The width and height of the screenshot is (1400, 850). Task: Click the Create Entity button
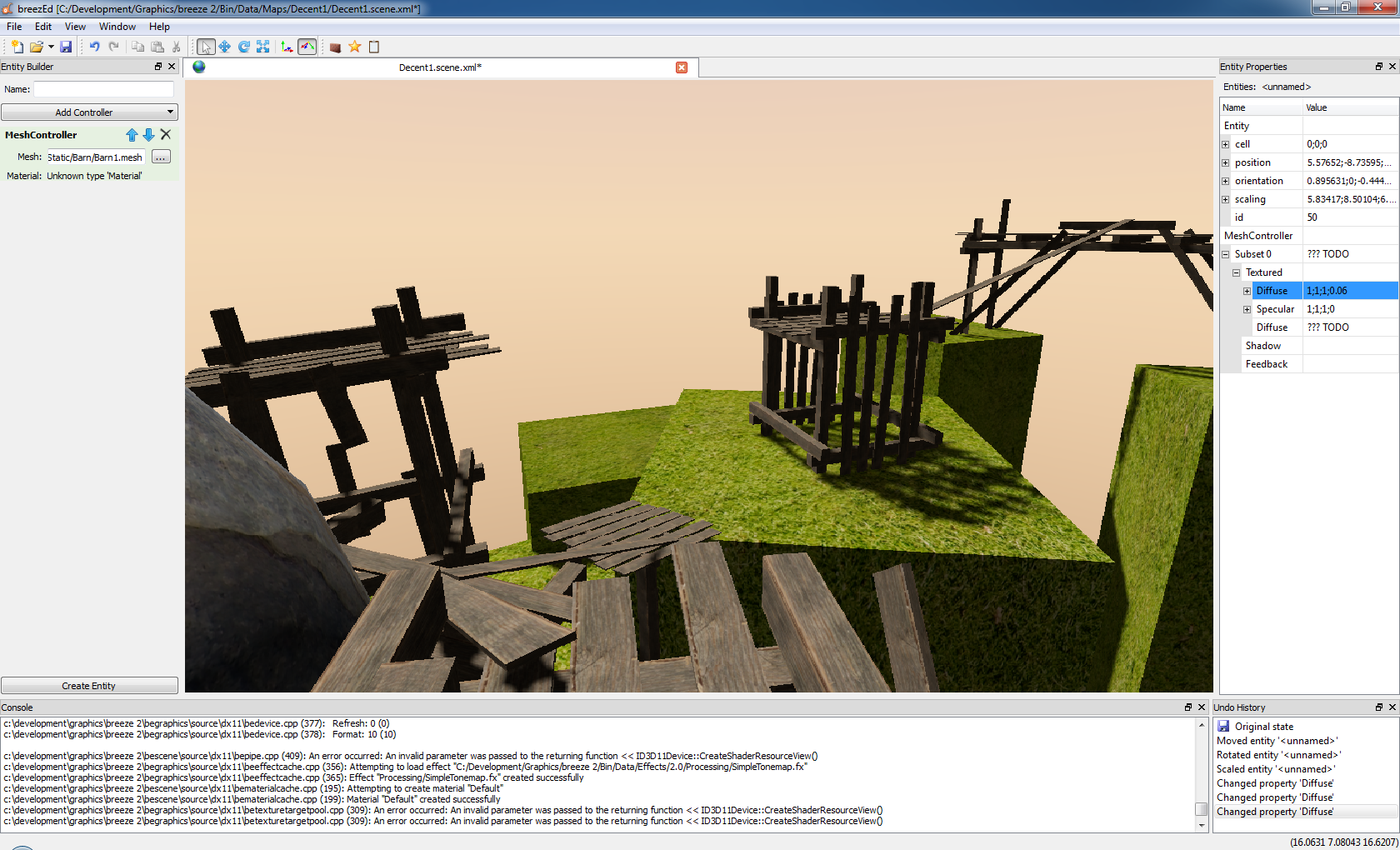point(89,686)
